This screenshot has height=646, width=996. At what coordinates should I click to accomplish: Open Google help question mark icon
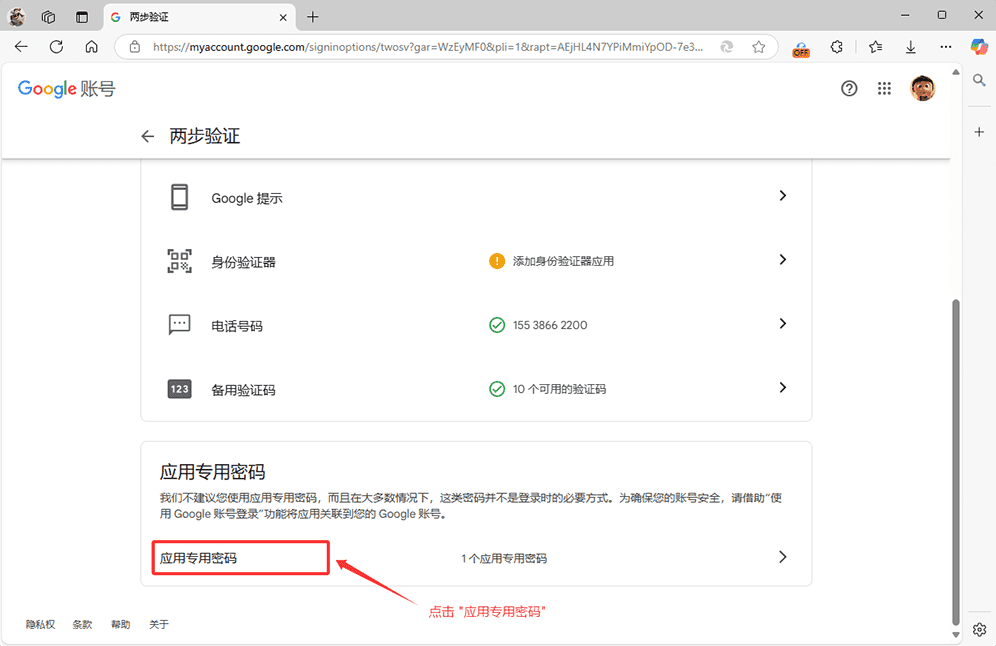[849, 88]
